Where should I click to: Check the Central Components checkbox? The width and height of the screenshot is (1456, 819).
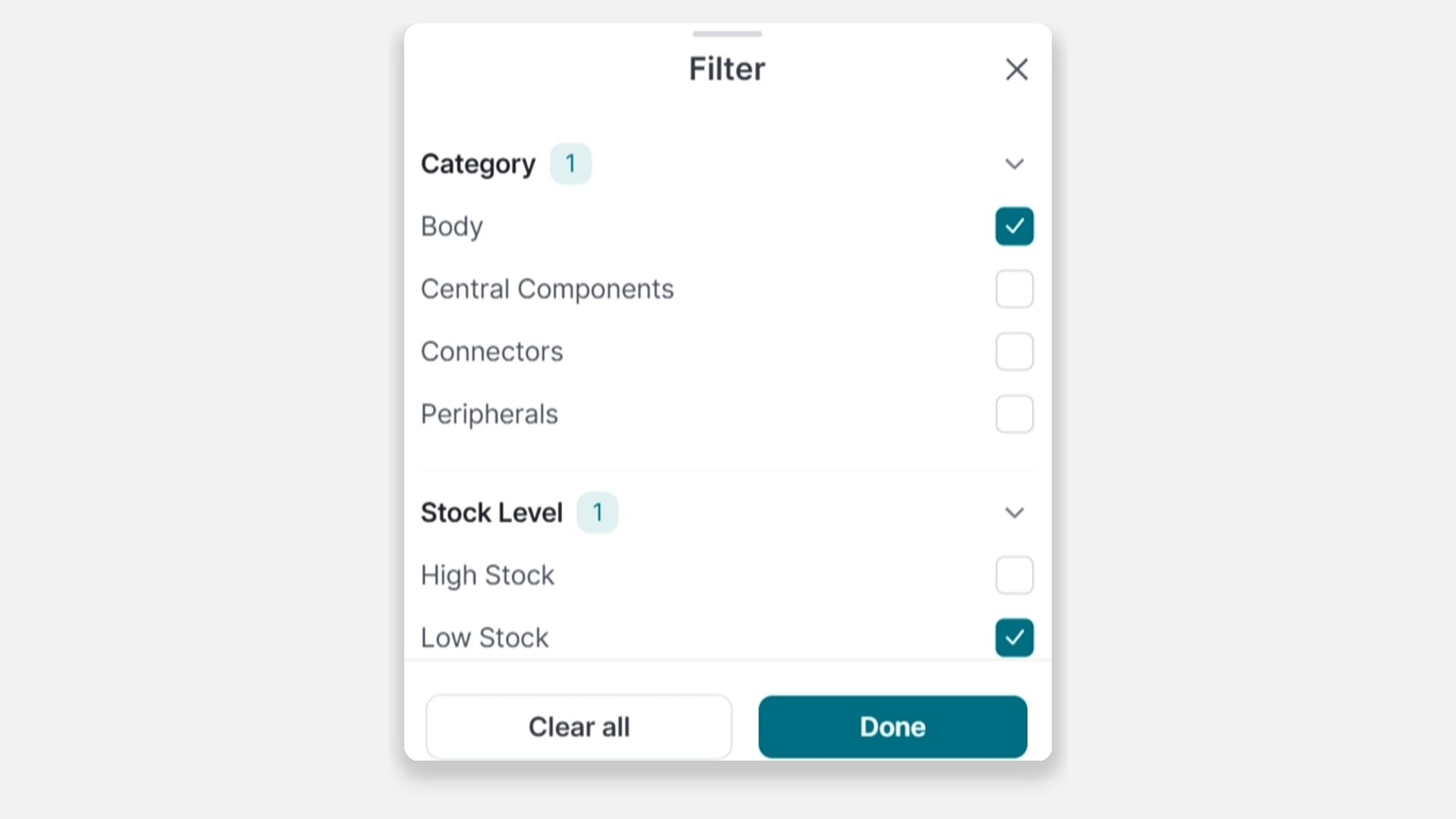[1014, 289]
